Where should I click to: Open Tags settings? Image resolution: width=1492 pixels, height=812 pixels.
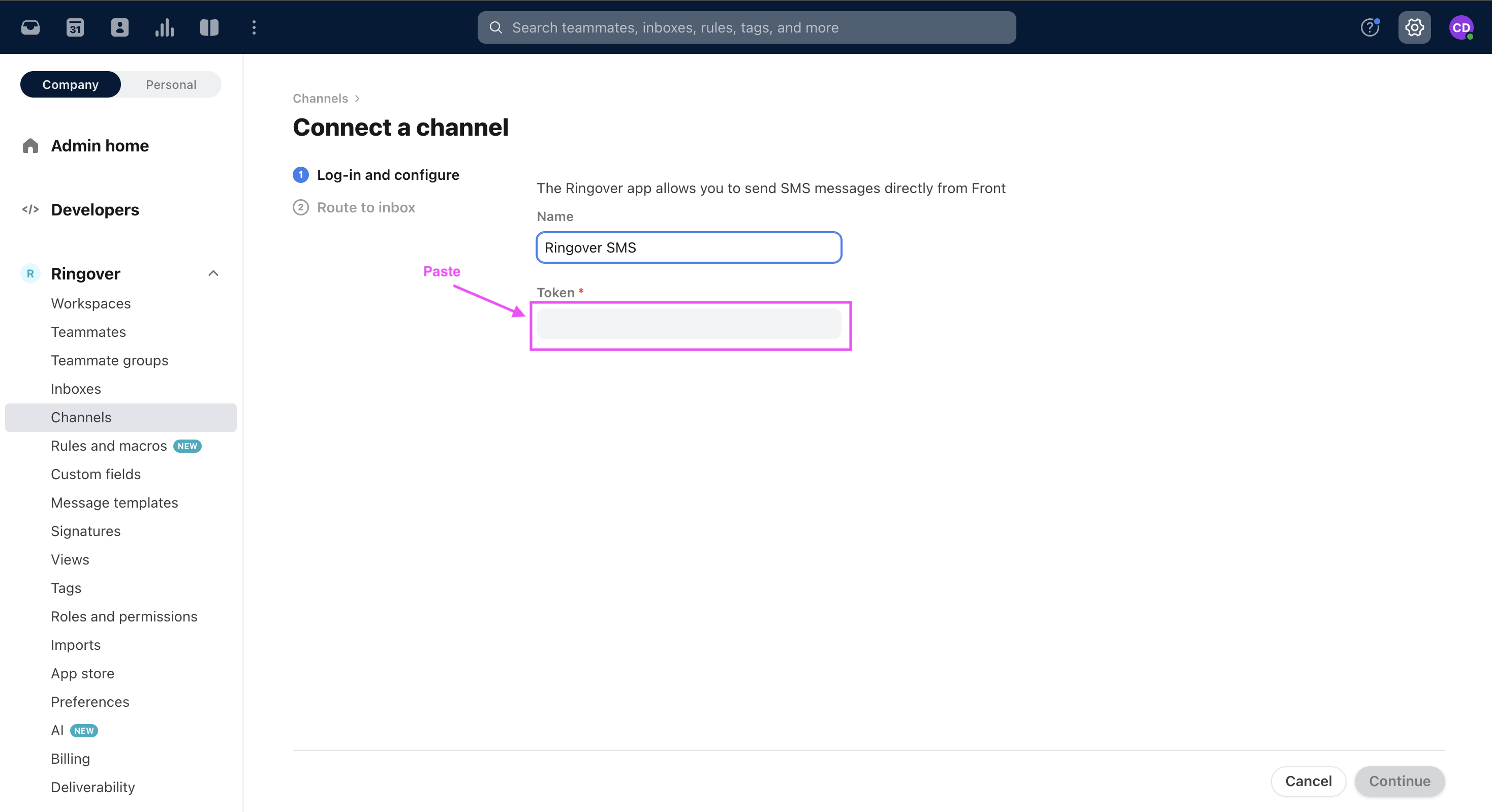66,588
